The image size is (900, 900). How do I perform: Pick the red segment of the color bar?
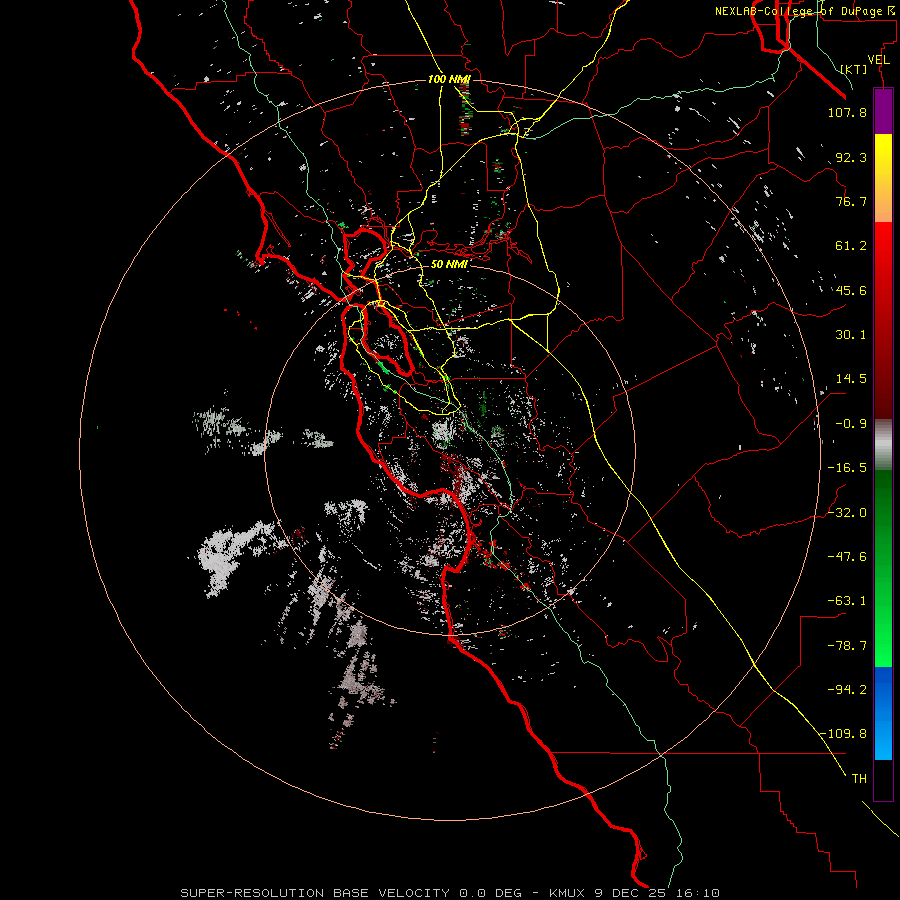click(x=883, y=320)
